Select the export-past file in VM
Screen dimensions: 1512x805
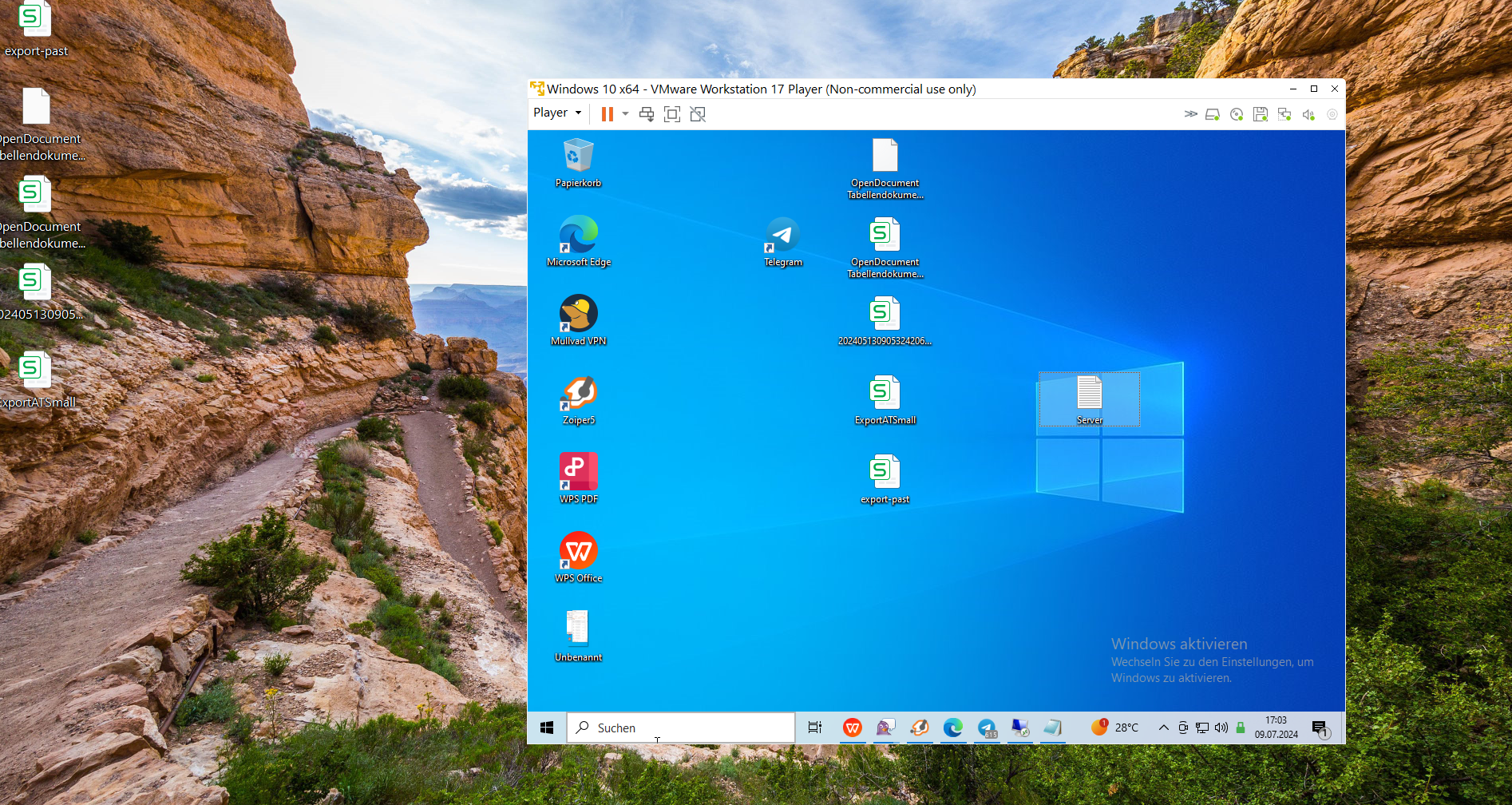(x=885, y=478)
